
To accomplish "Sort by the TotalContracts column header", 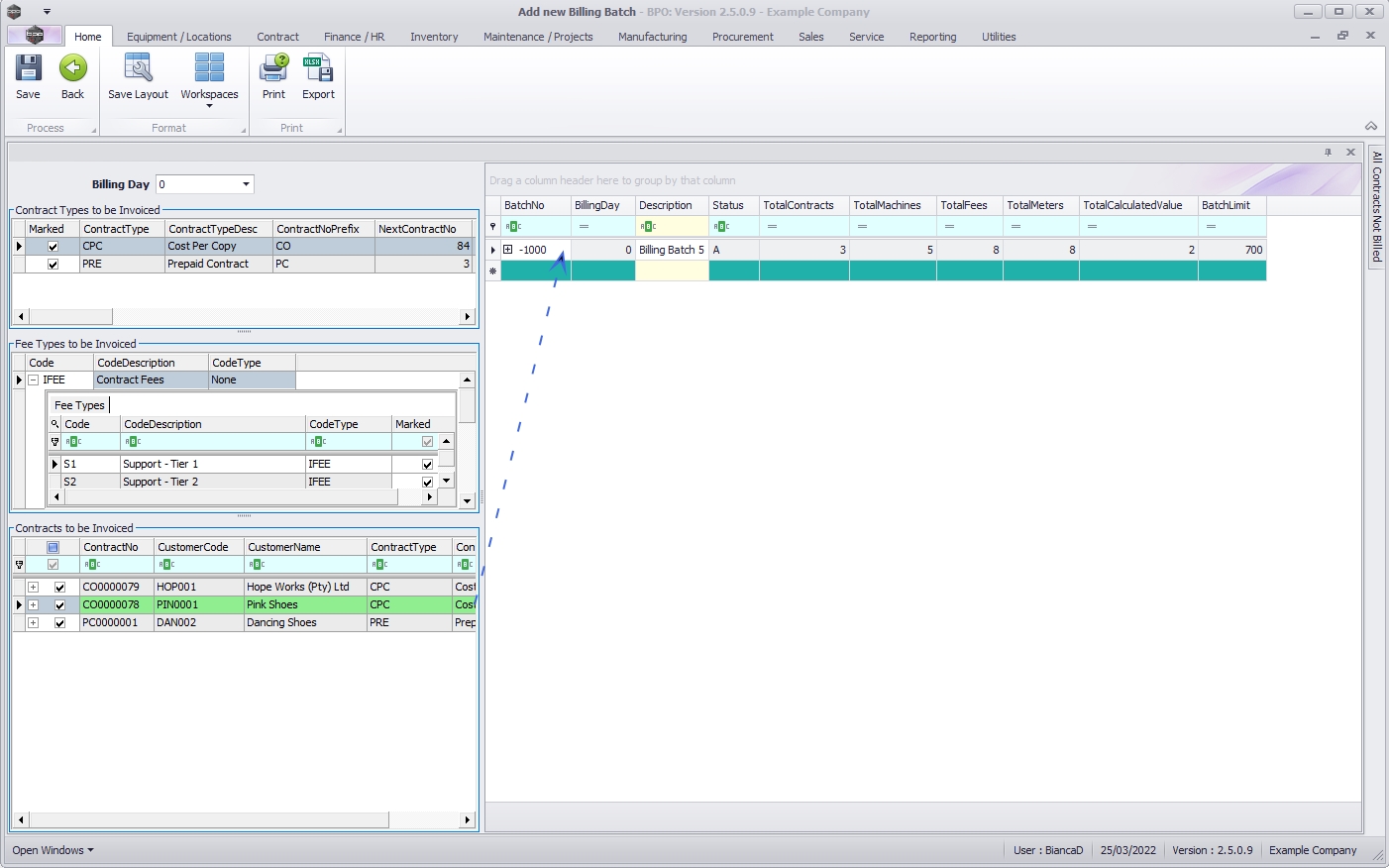I will (799, 205).
